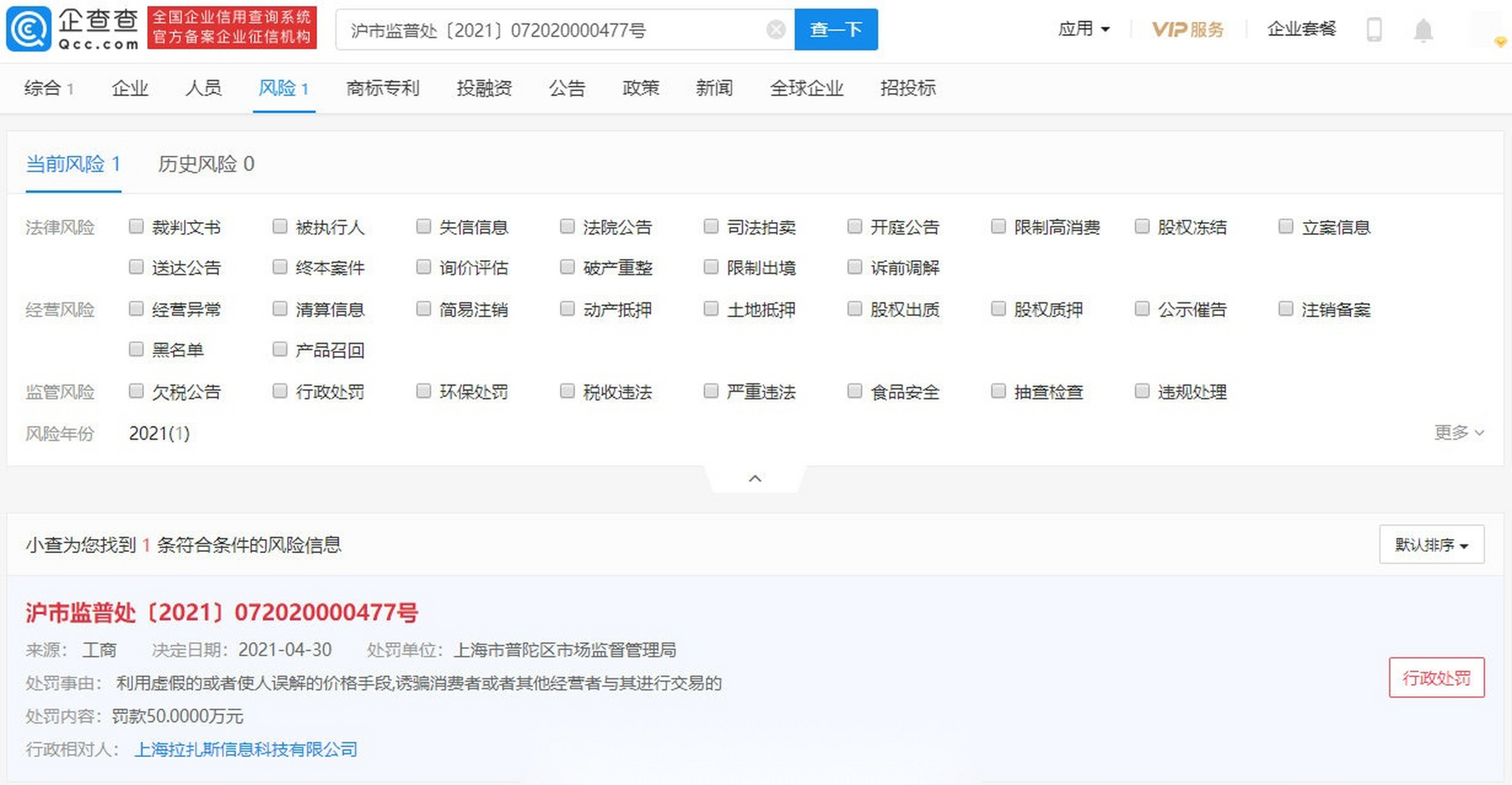Switch to the 人员 tab
Image resolution: width=1512 pixels, height=785 pixels.
(x=203, y=88)
